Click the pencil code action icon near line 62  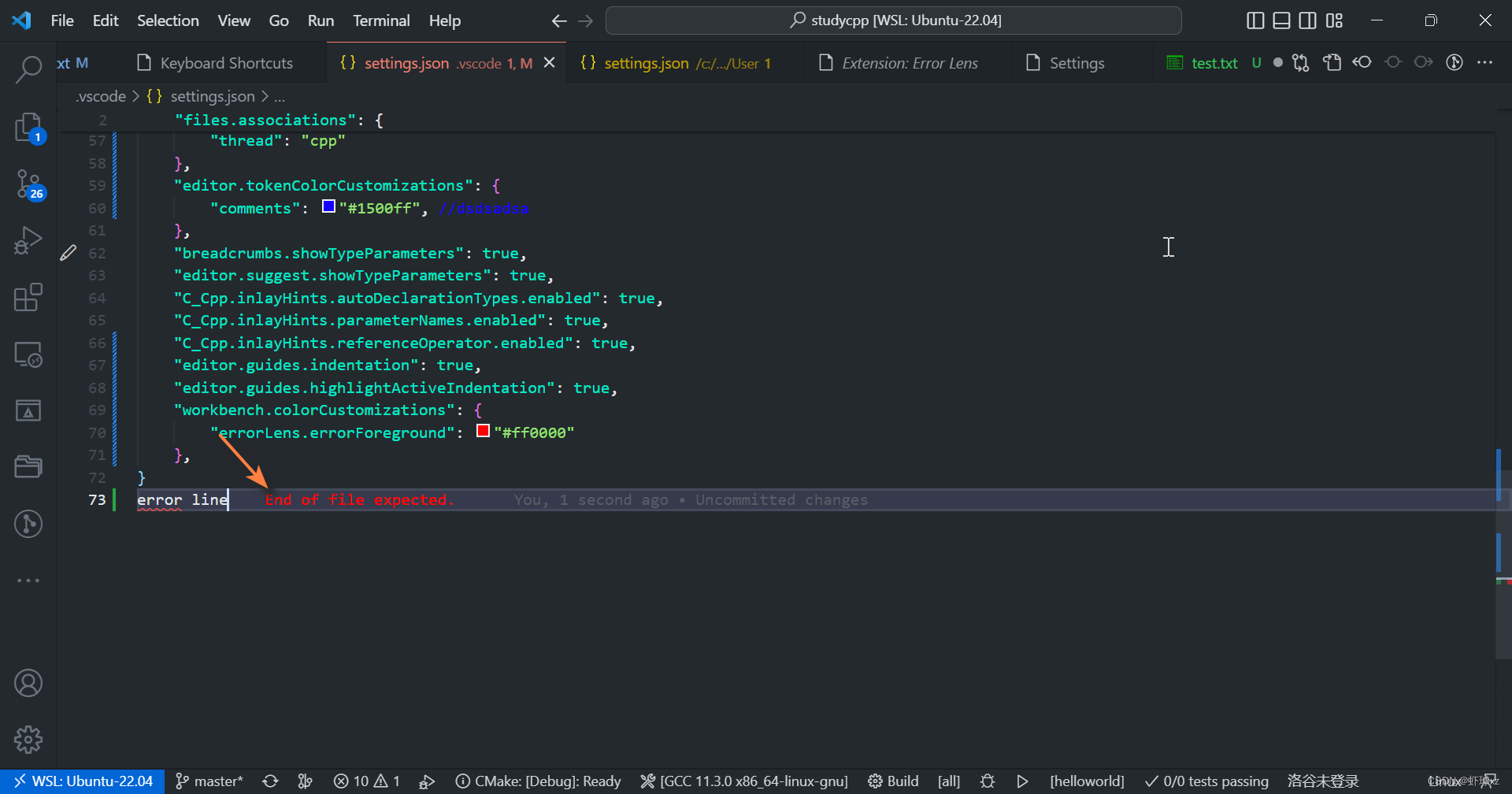coord(69,253)
